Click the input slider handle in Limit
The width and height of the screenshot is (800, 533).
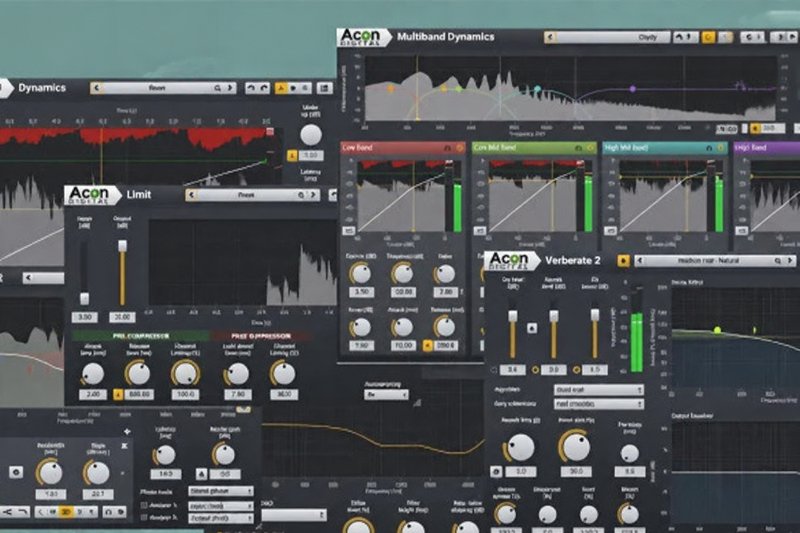click(x=85, y=298)
